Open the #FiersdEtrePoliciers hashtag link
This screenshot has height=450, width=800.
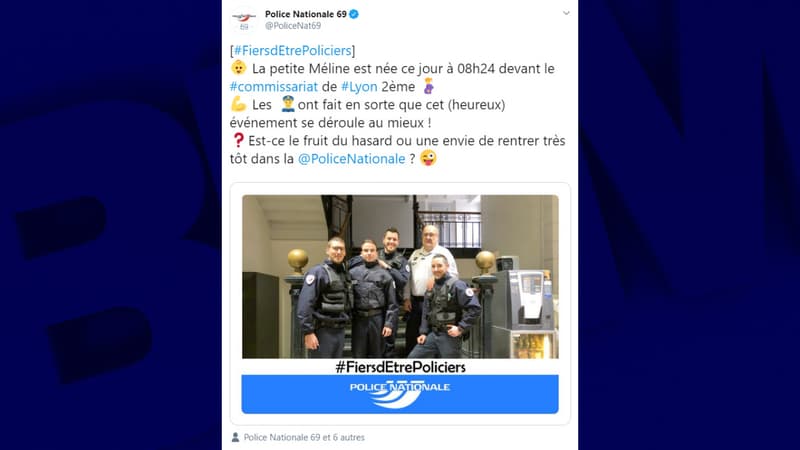tap(292, 51)
